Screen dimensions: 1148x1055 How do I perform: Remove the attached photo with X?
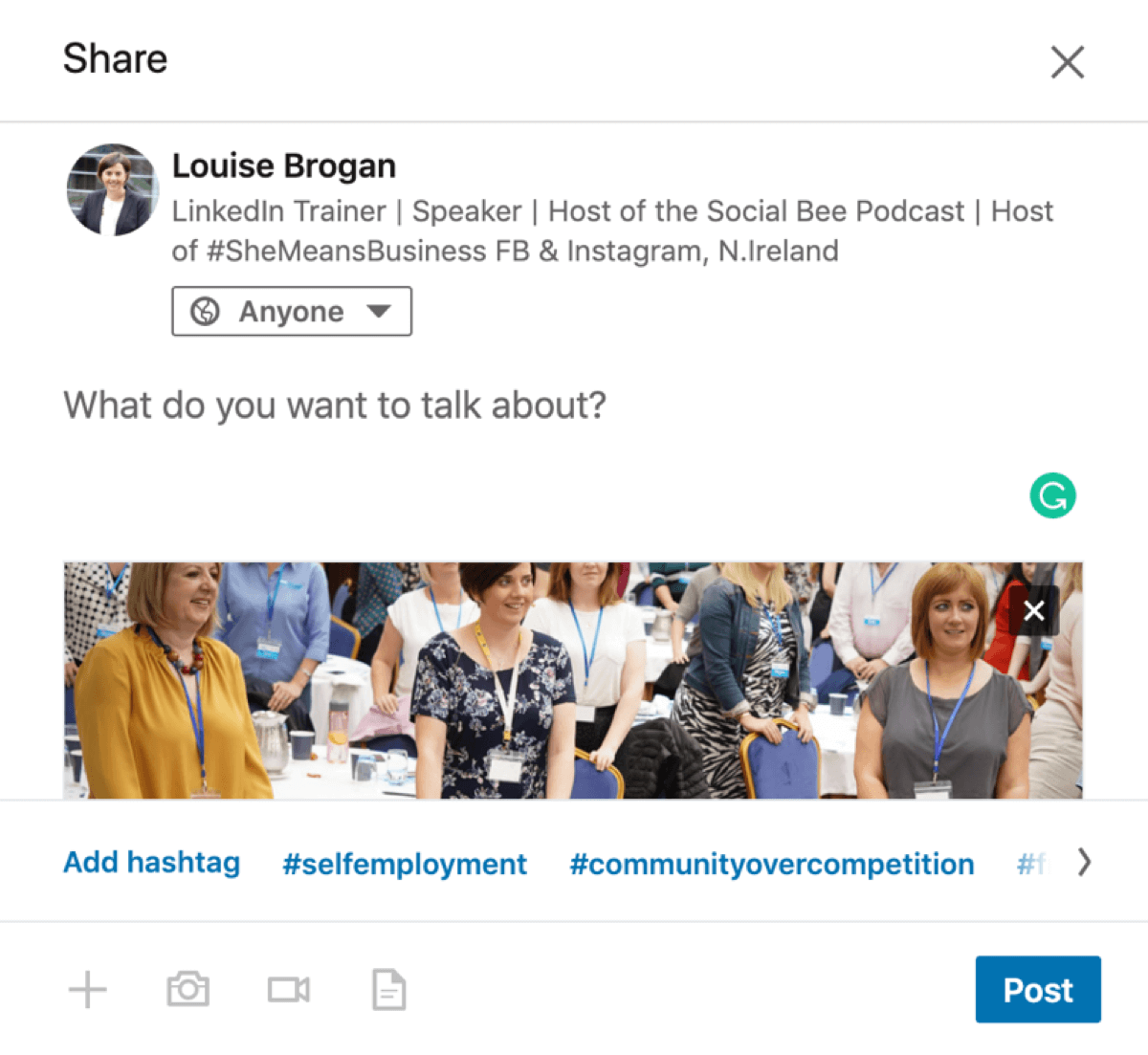1034,610
